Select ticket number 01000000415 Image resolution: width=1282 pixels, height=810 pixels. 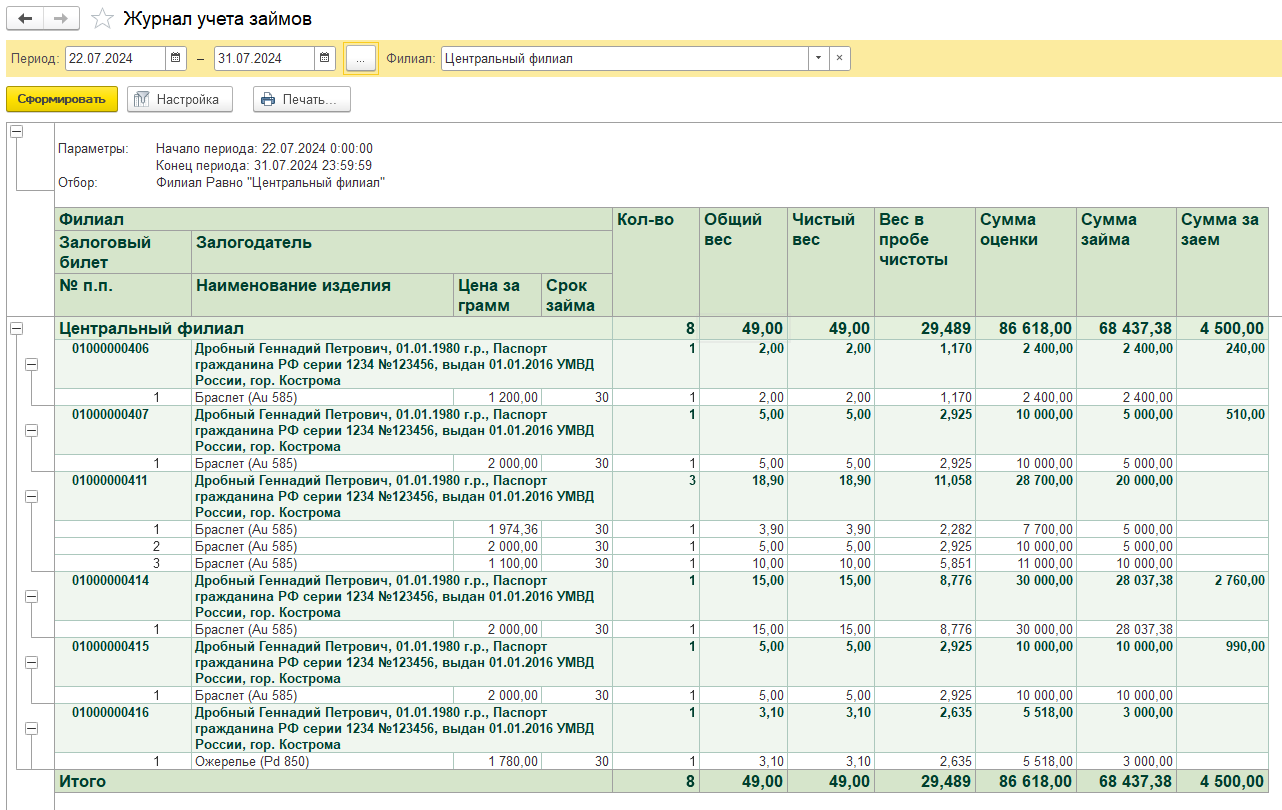(110, 646)
